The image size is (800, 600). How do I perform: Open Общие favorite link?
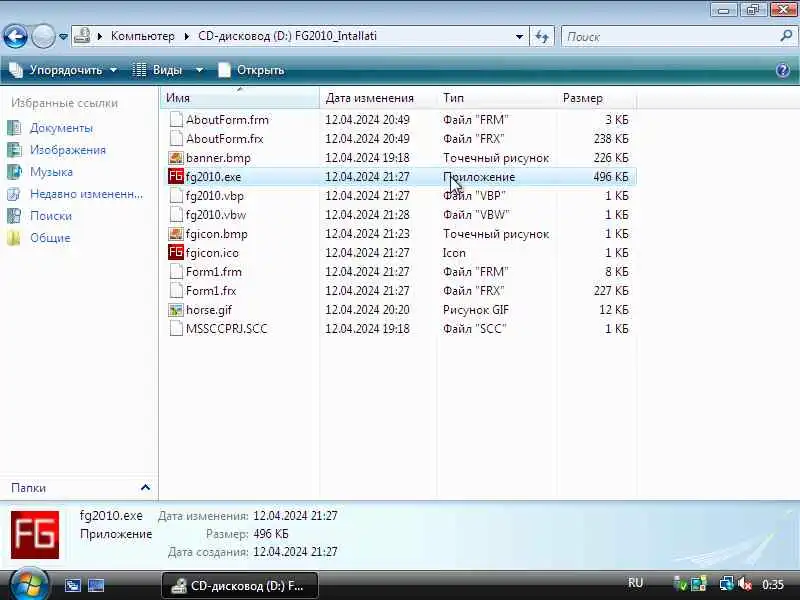[50, 237]
